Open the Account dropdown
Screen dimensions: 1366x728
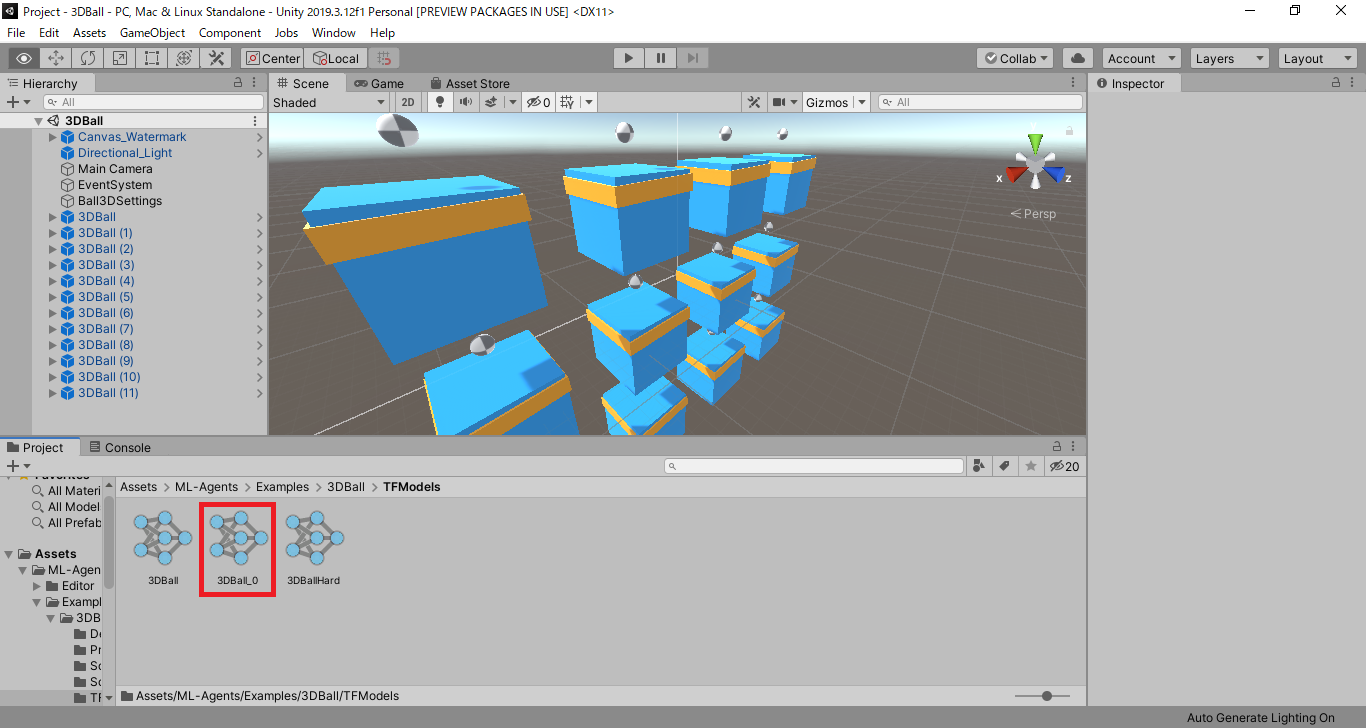click(1142, 58)
